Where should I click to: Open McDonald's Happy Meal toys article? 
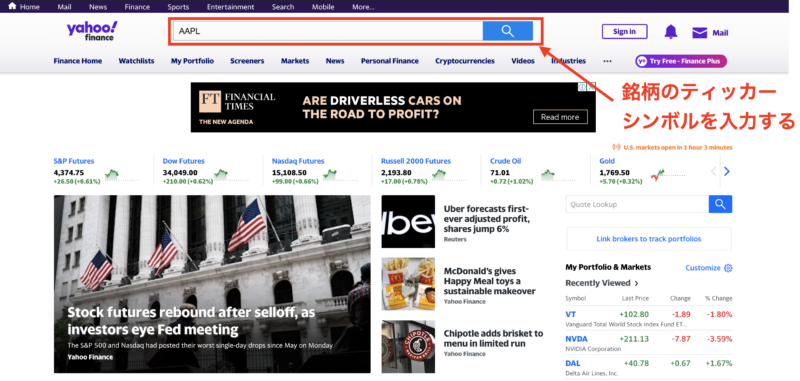tap(489, 281)
